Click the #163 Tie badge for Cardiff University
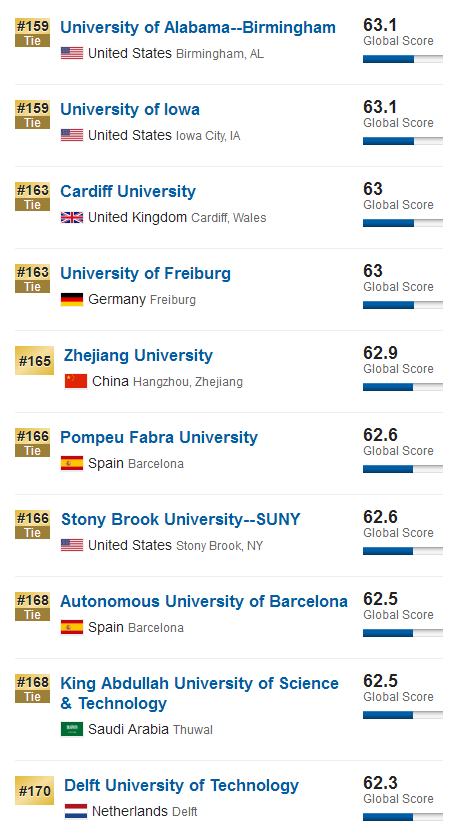This screenshot has width=456, height=836. pos(32,197)
